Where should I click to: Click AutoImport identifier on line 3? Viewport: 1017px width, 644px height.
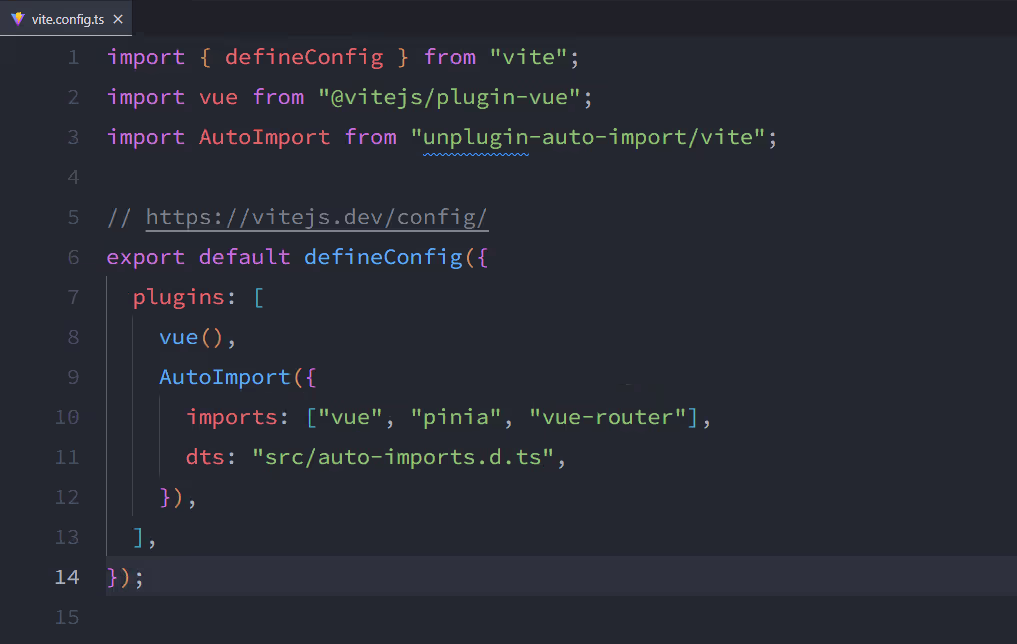(x=264, y=137)
